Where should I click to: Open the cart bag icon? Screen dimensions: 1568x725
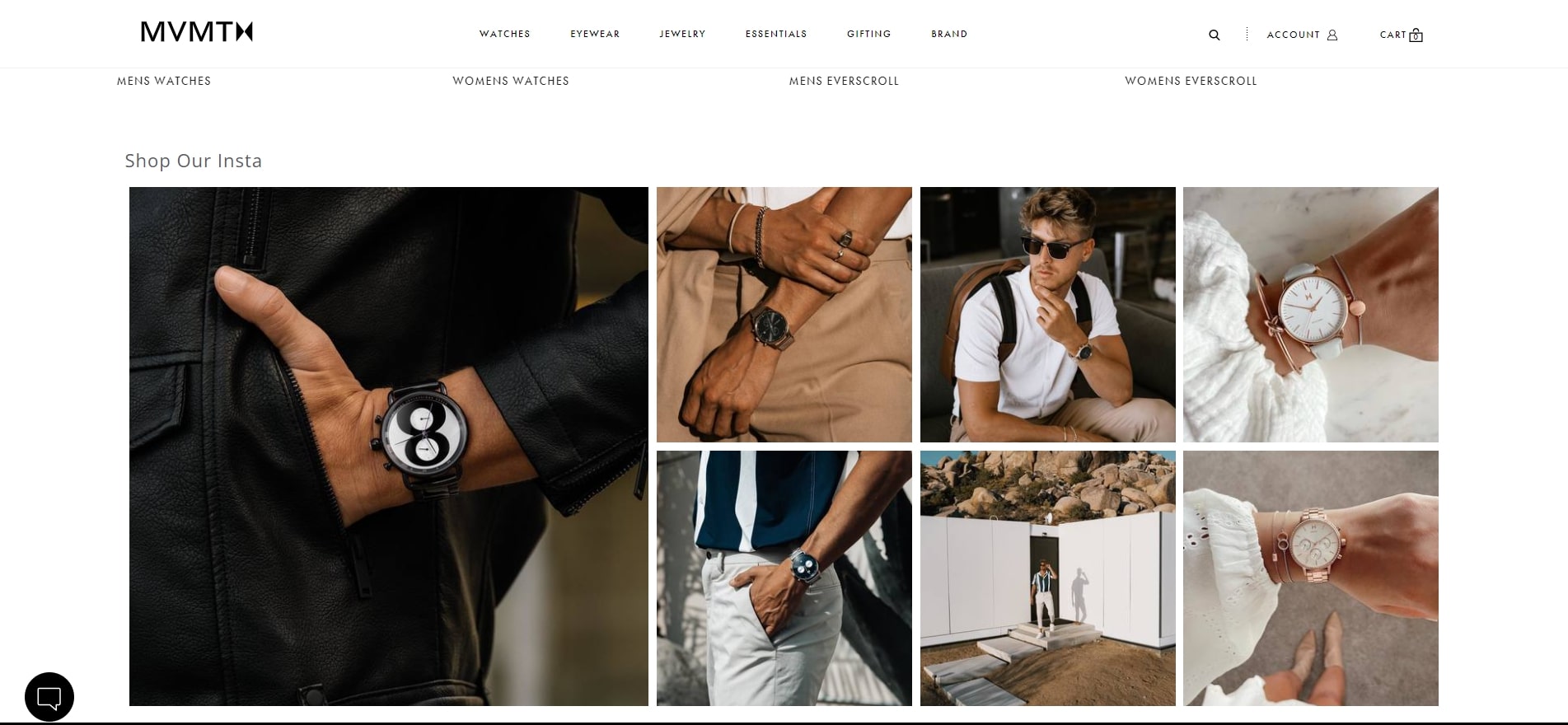click(x=1416, y=35)
